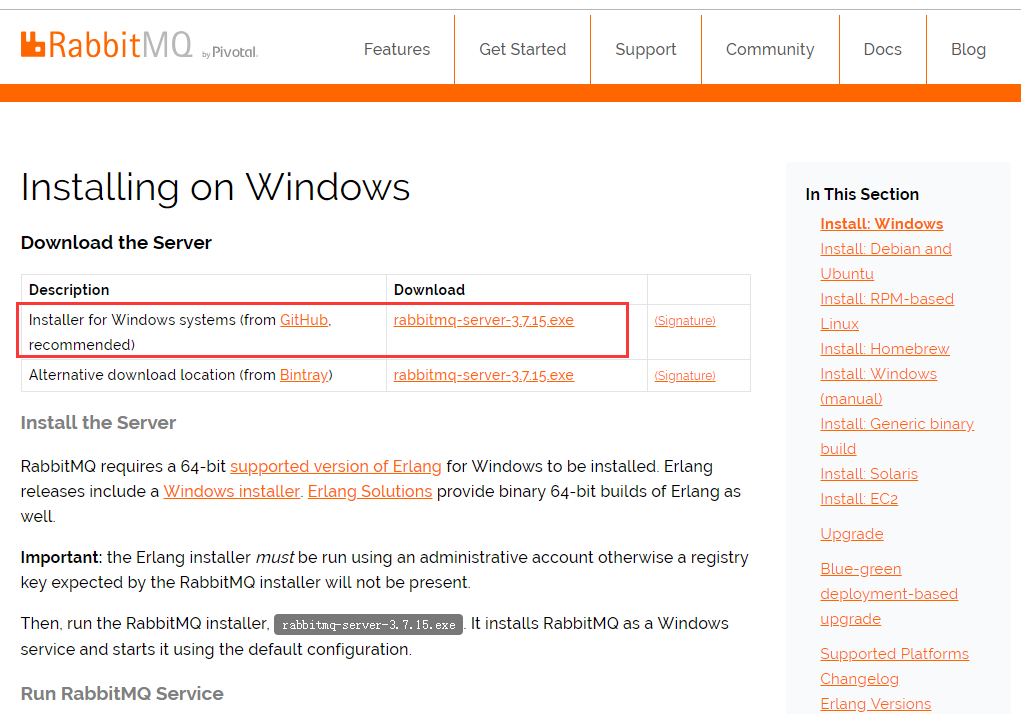
Task: Open the Get Started menu
Action: [x=522, y=49]
